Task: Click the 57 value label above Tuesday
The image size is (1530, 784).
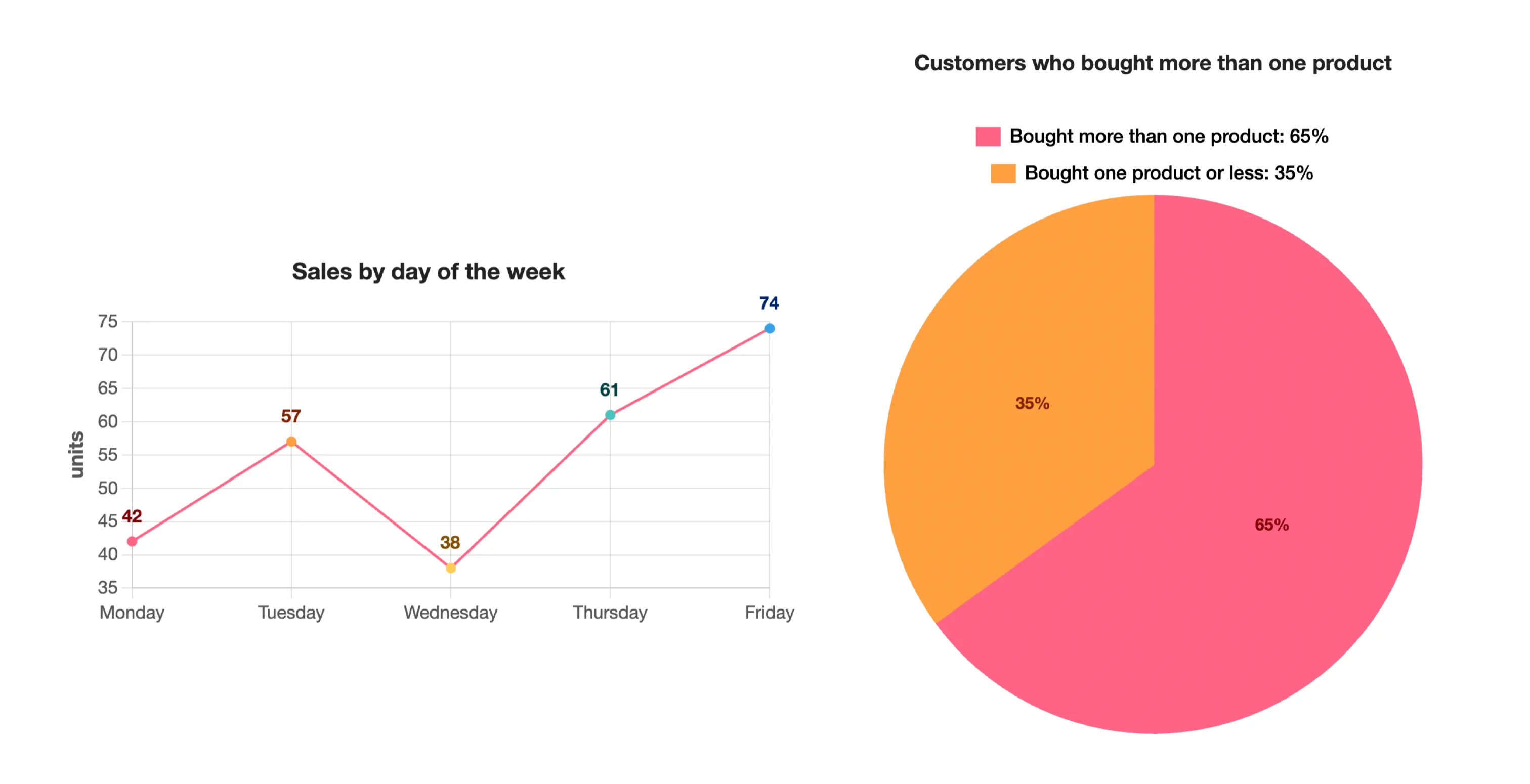Action: pyautogui.click(x=290, y=416)
